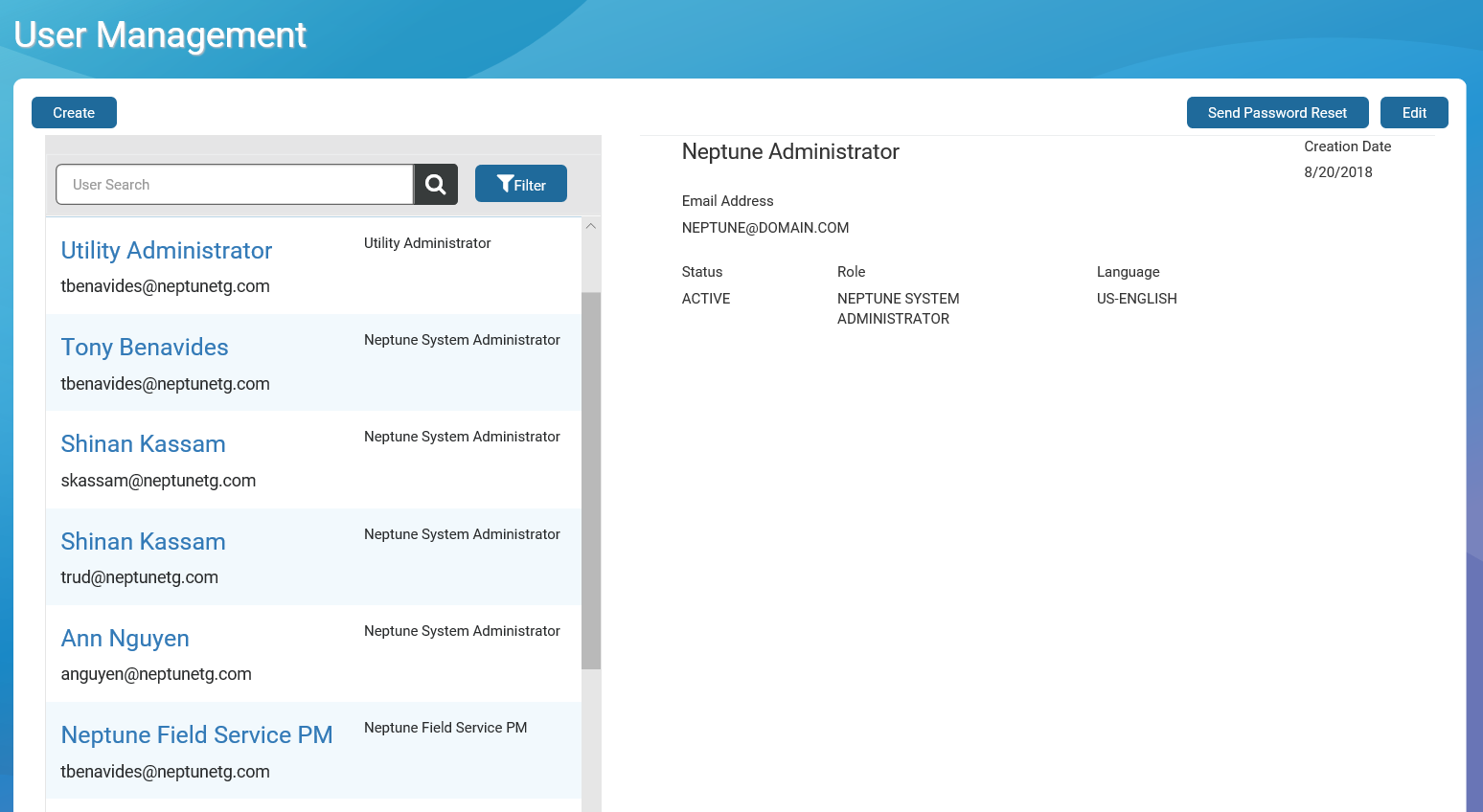Select the Neptune Field Service PM user name

pos(196,735)
